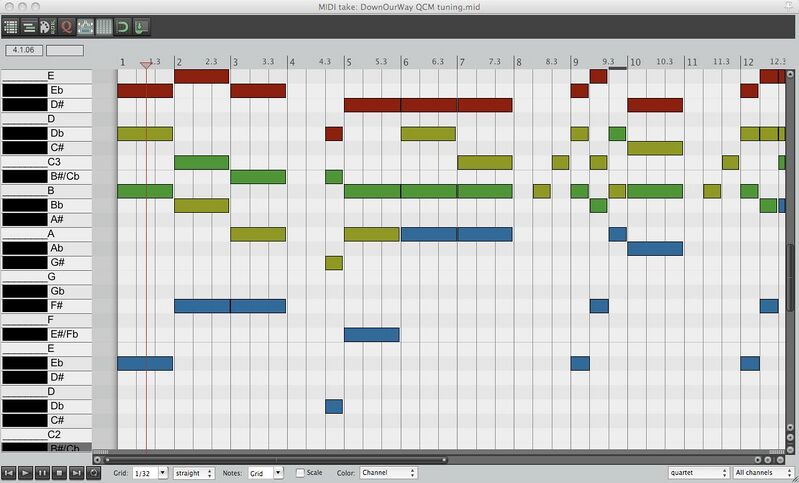
Task: Open the All channels dropdown
Action: point(763,473)
